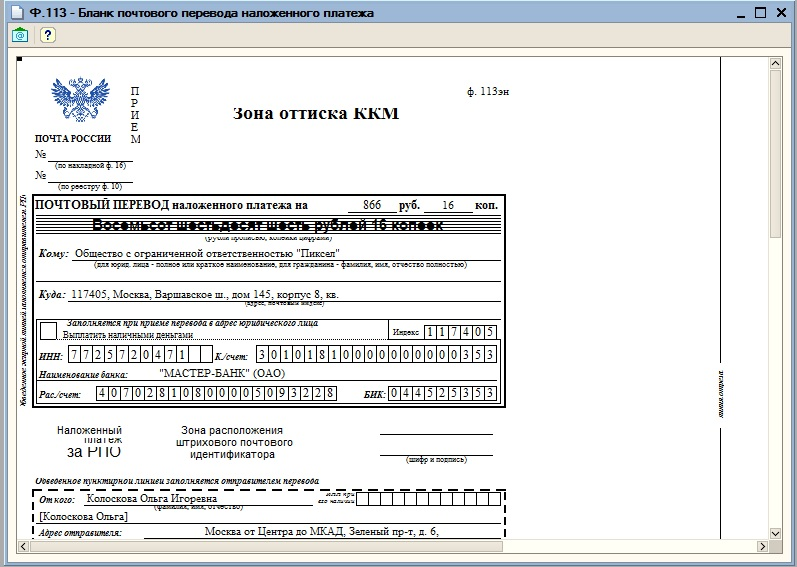Close the Ф.113 form window
This screenshot has width=797, height=567.
click(x=783, y=13)
